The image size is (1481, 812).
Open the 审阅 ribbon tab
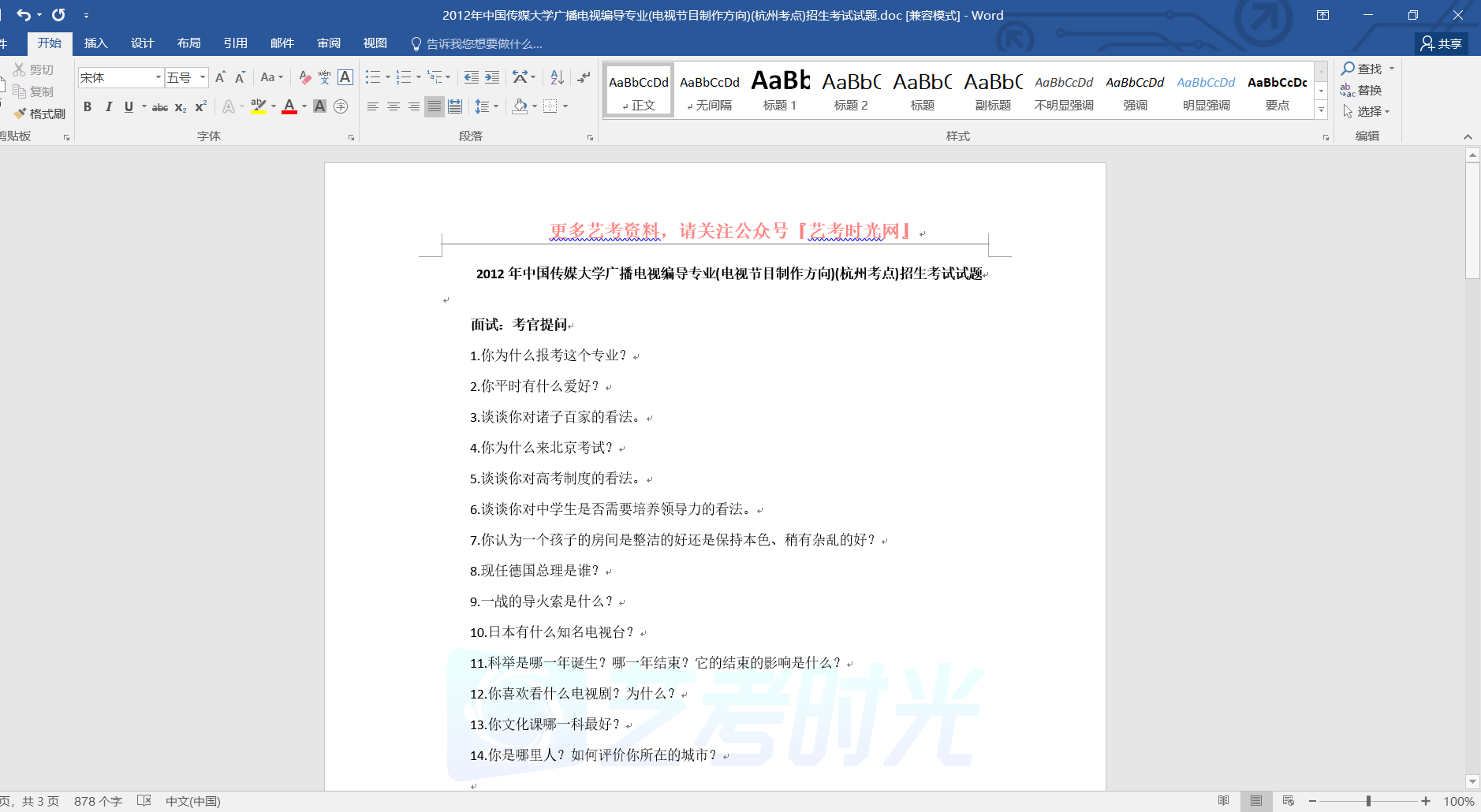pos(329,43)
